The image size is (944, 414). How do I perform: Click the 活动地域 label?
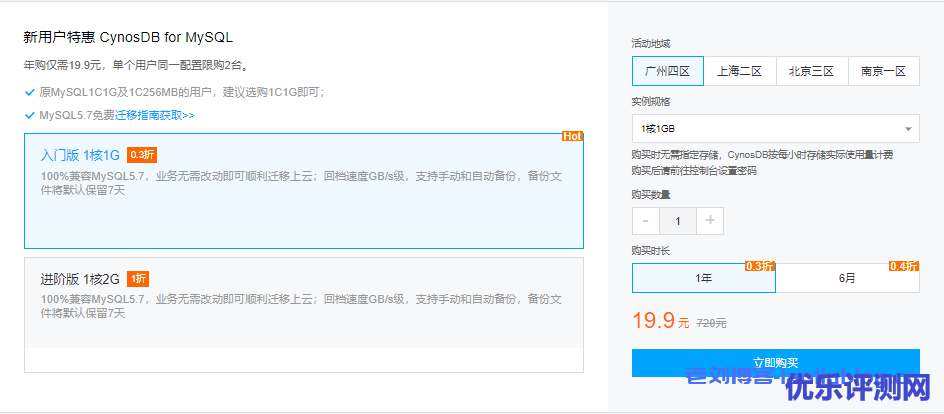pyautogui.click(x=651, y=43)
